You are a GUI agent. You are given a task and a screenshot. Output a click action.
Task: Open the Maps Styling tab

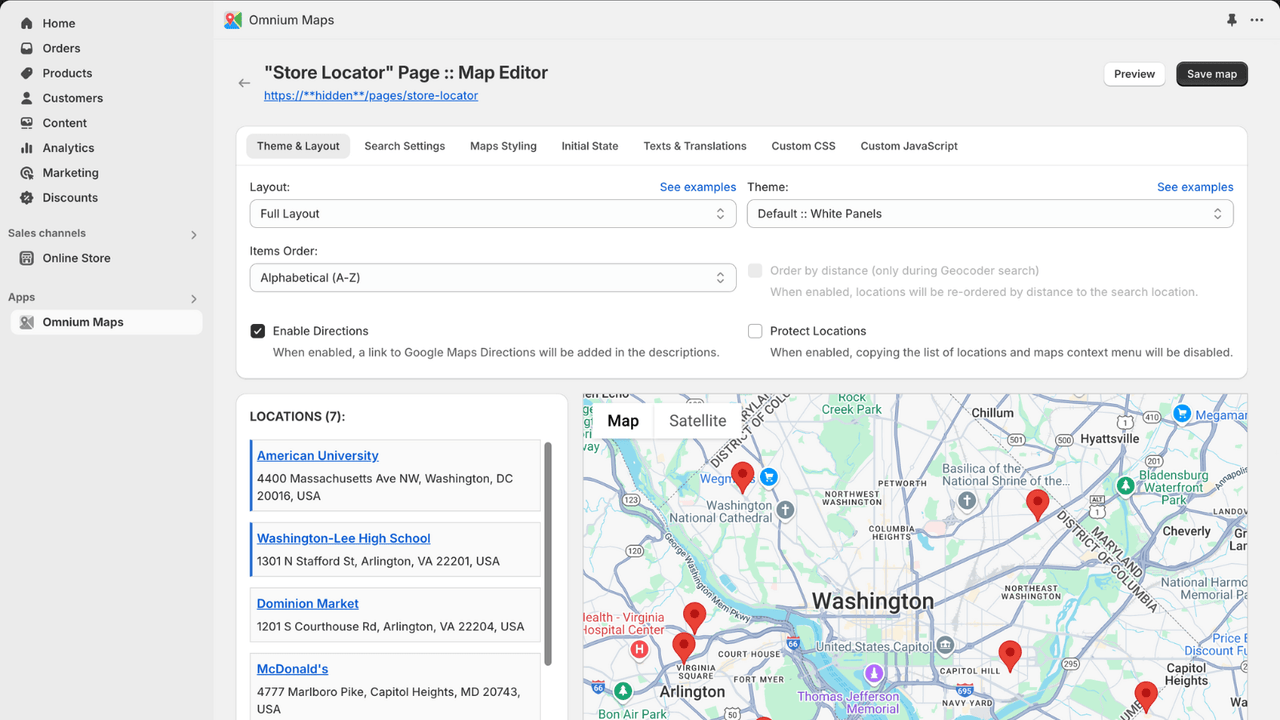503,146
